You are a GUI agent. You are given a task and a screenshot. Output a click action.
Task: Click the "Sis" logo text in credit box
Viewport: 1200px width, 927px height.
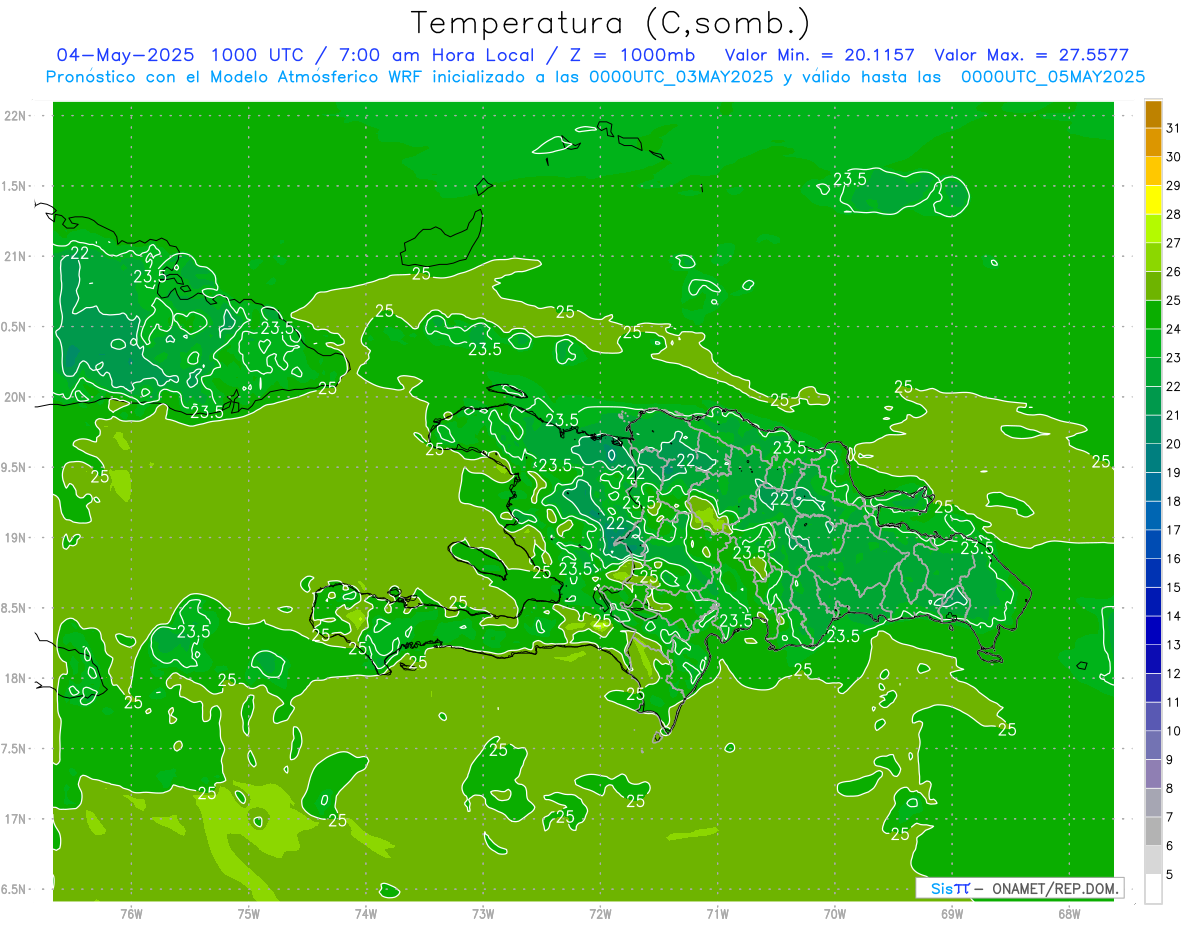[941, 888]
